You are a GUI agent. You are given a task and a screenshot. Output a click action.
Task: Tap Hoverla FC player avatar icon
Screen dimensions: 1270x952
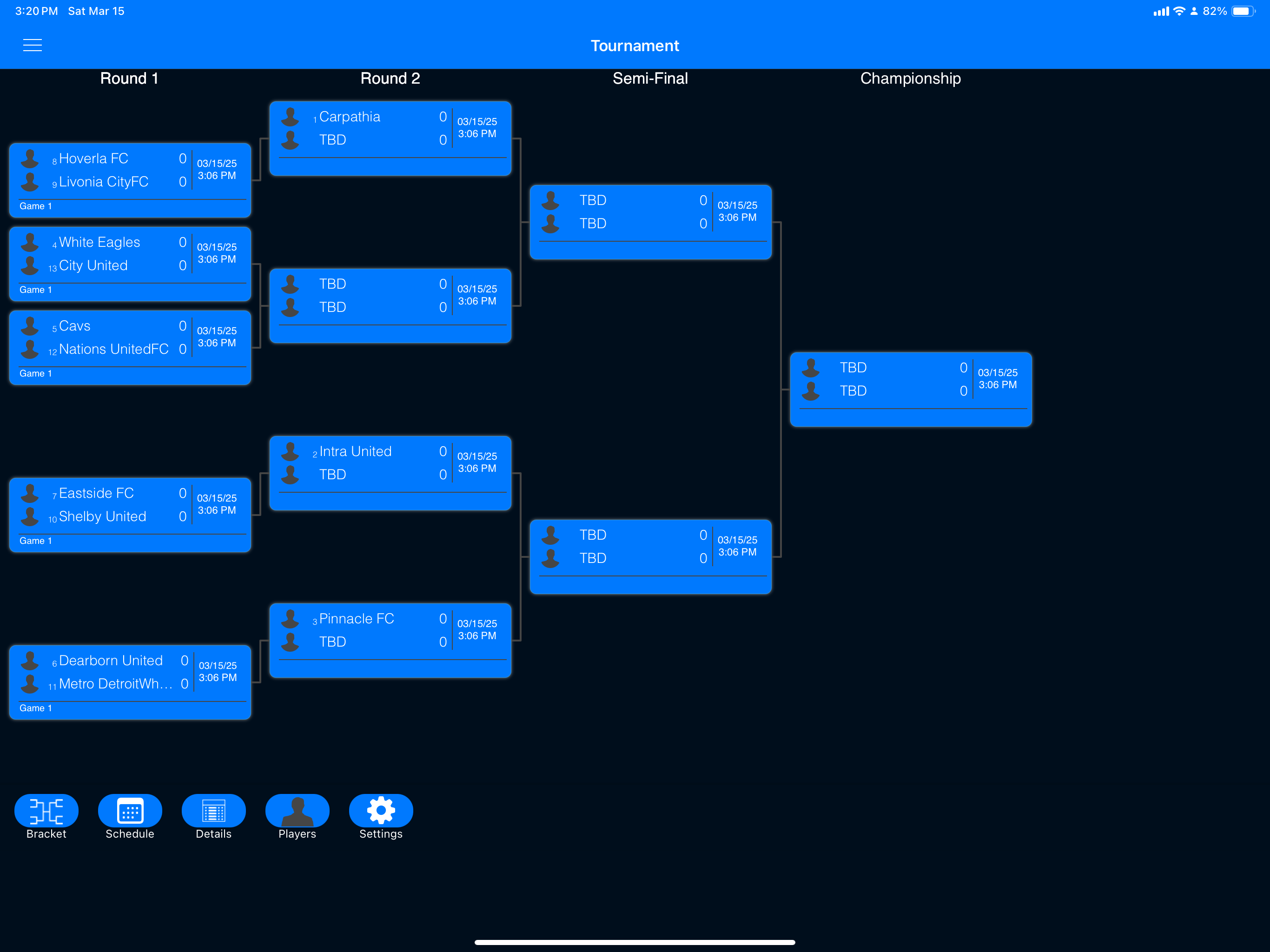coord(30,159)
